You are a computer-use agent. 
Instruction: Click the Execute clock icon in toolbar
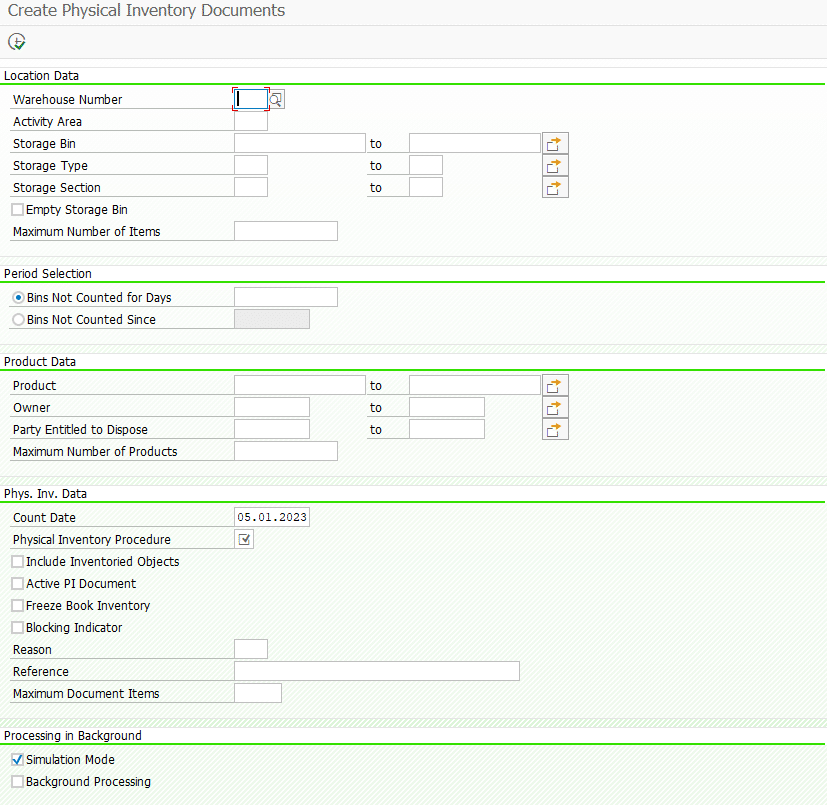[16, 42]
